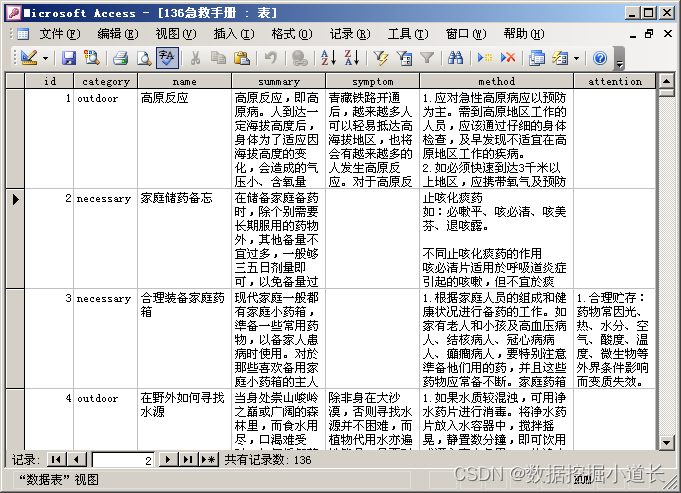The image size is (681, 493).
Task: Click the Paste clipboard icon
Action: pos(241,58)
